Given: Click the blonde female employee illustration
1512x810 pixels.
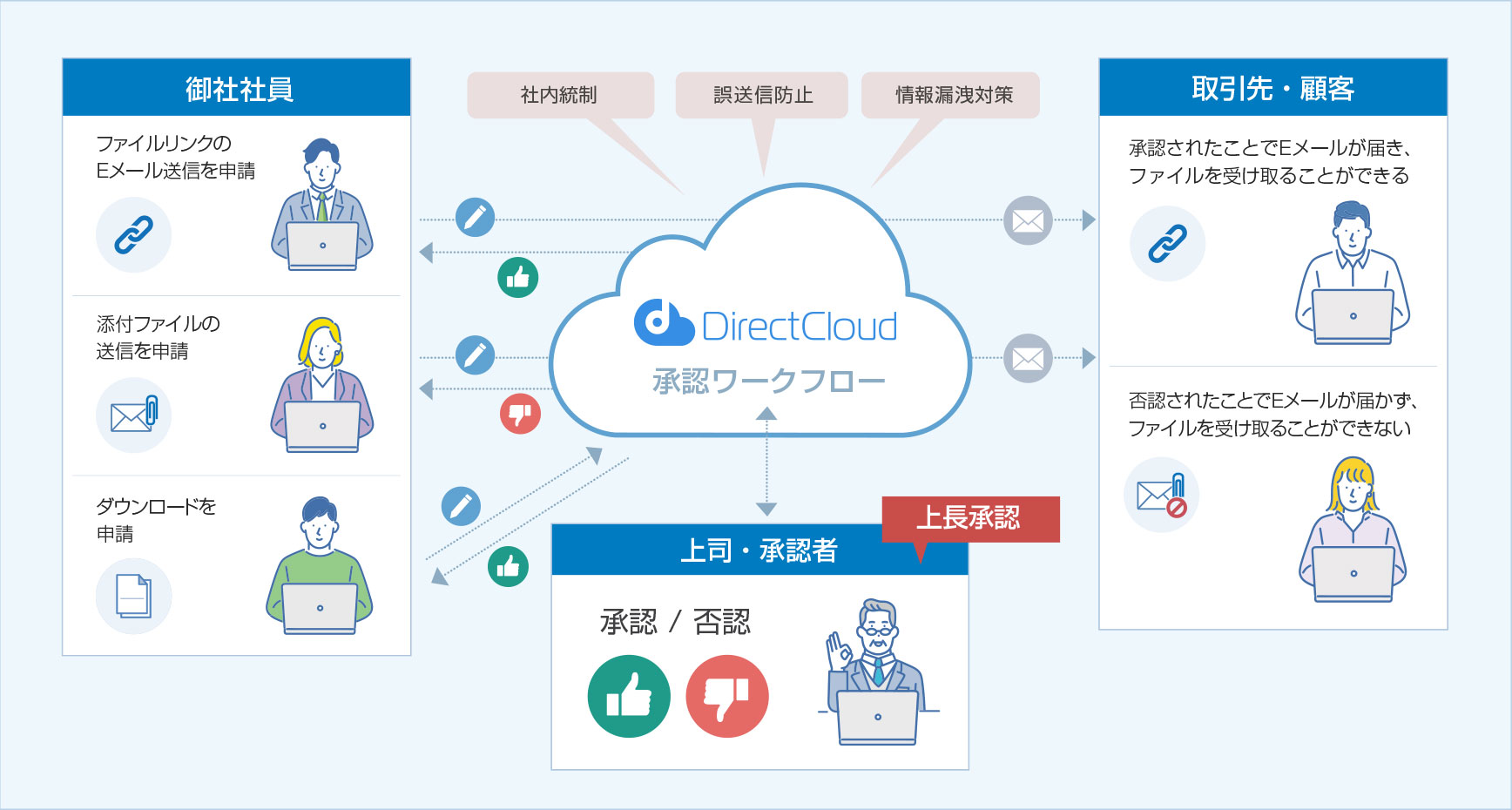Looking at the screenshot, I should coord(322,385).
